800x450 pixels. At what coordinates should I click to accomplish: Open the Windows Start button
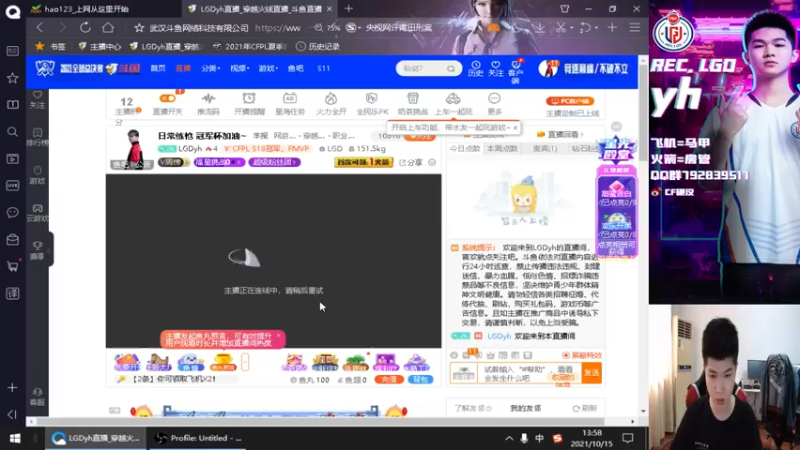(x=15, y=438)
